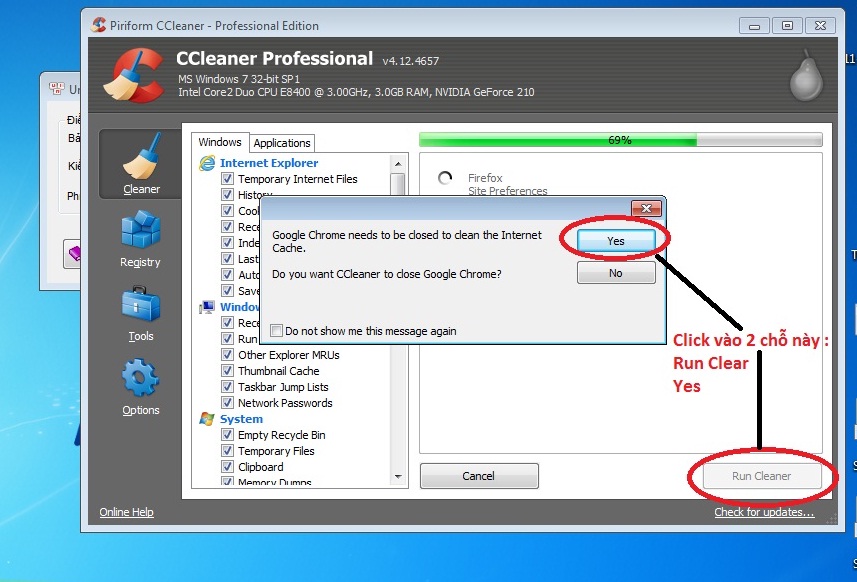
Task: Uncheck Other Explorer MRUs
Action: pos(227,355)
